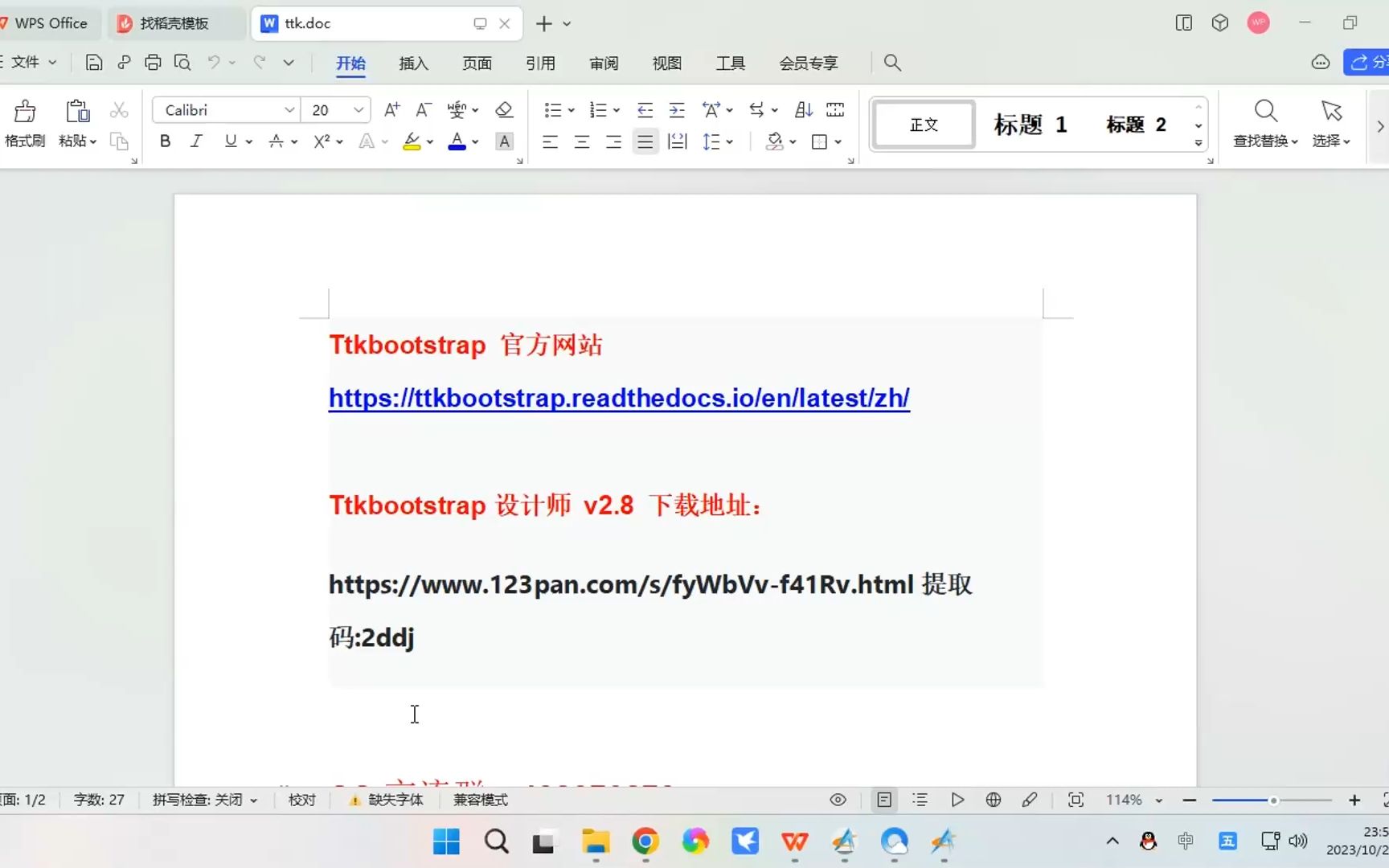Toggle character shading A button

504,141
